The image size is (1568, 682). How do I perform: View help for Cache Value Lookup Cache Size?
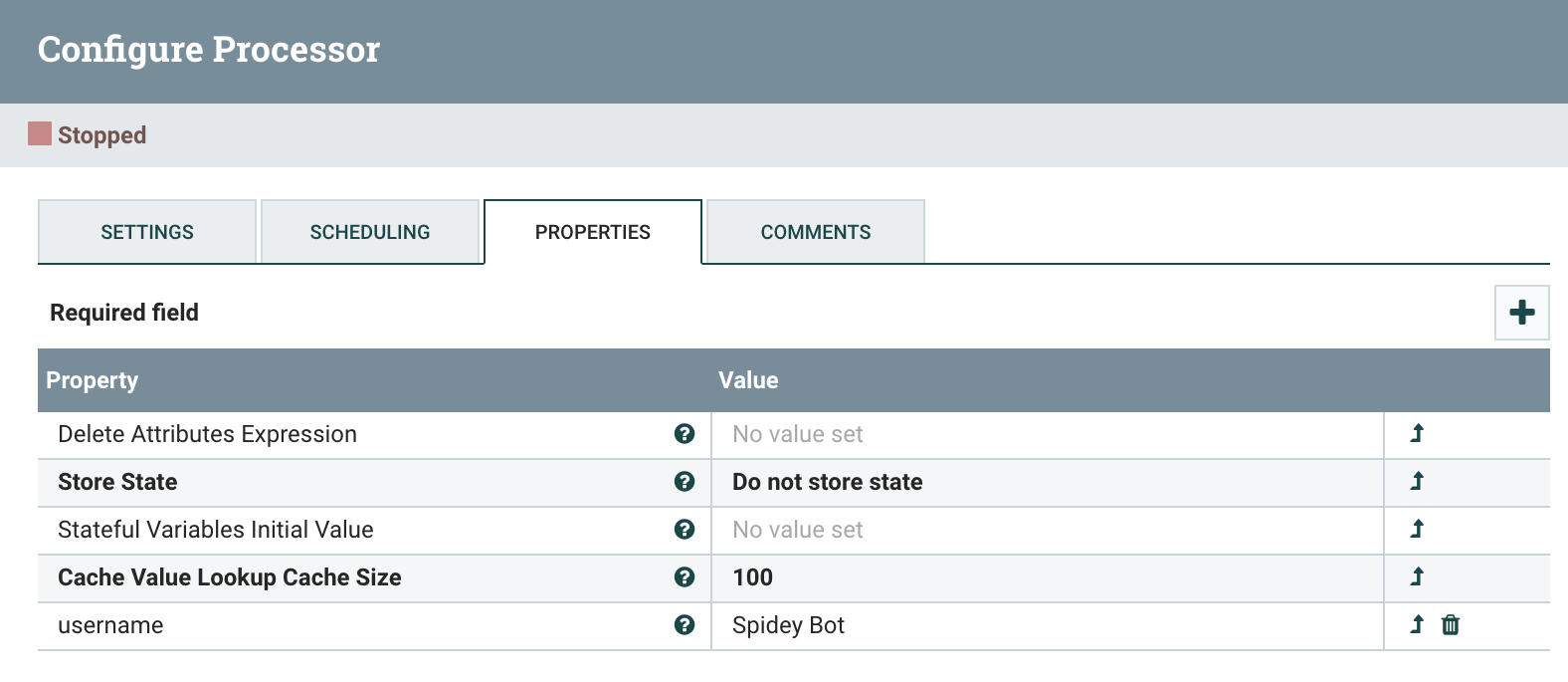click(x=685, y=576)
